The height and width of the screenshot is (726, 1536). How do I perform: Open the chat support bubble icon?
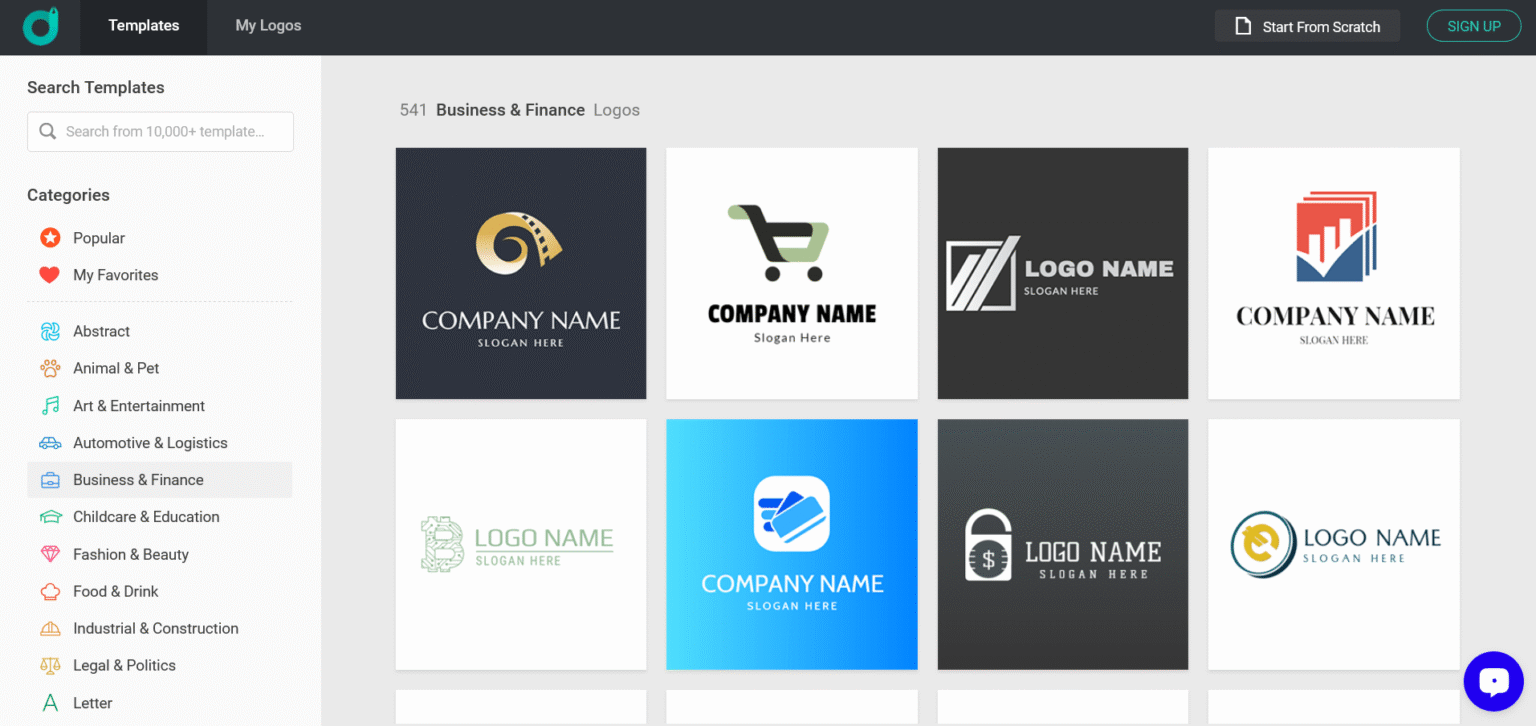[x=1493, y=681]
